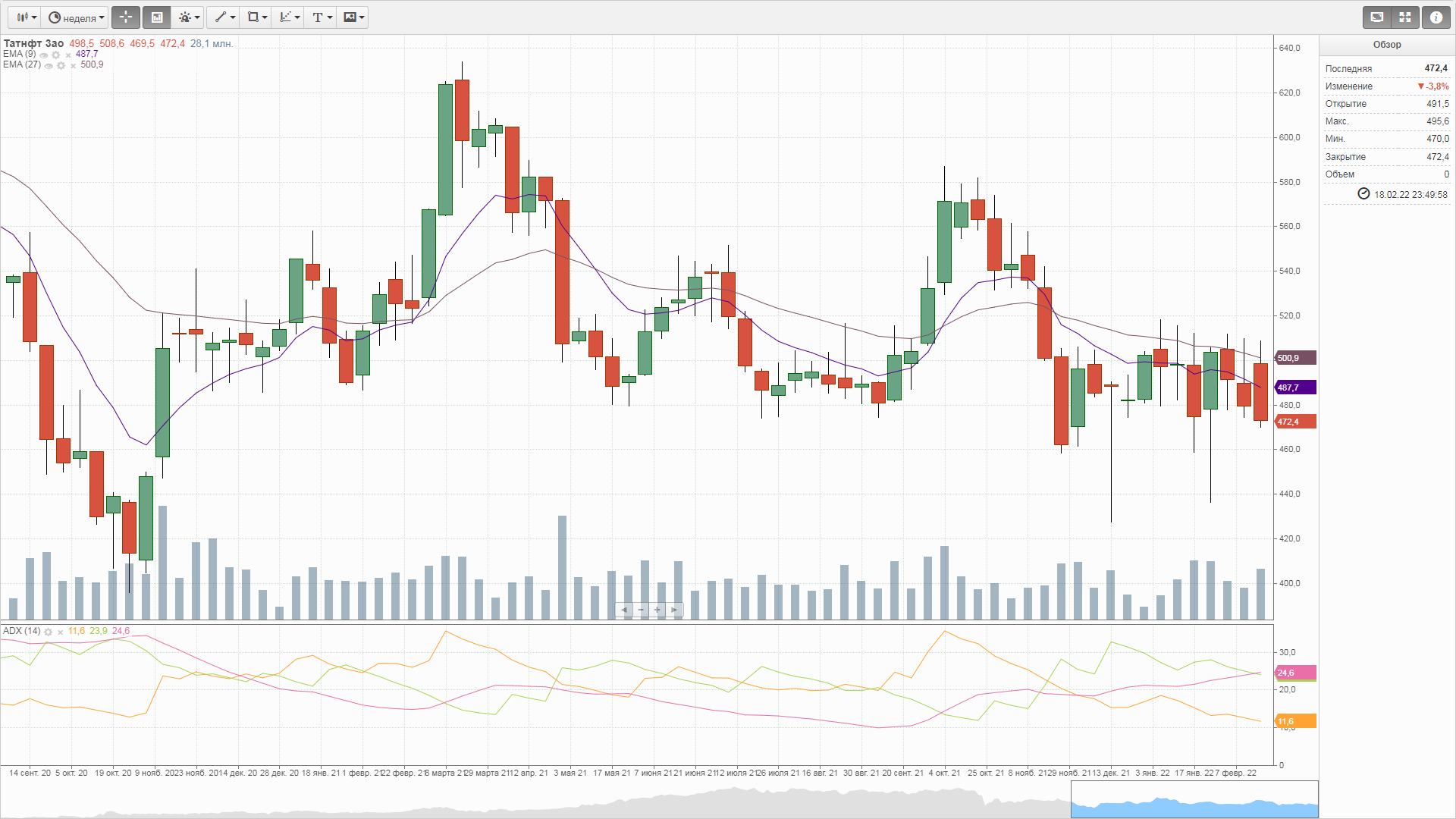Click the 640,0 price axis label
Image resolution: width=1456 pixels, height=819 pixels.
click(1289, 48)
